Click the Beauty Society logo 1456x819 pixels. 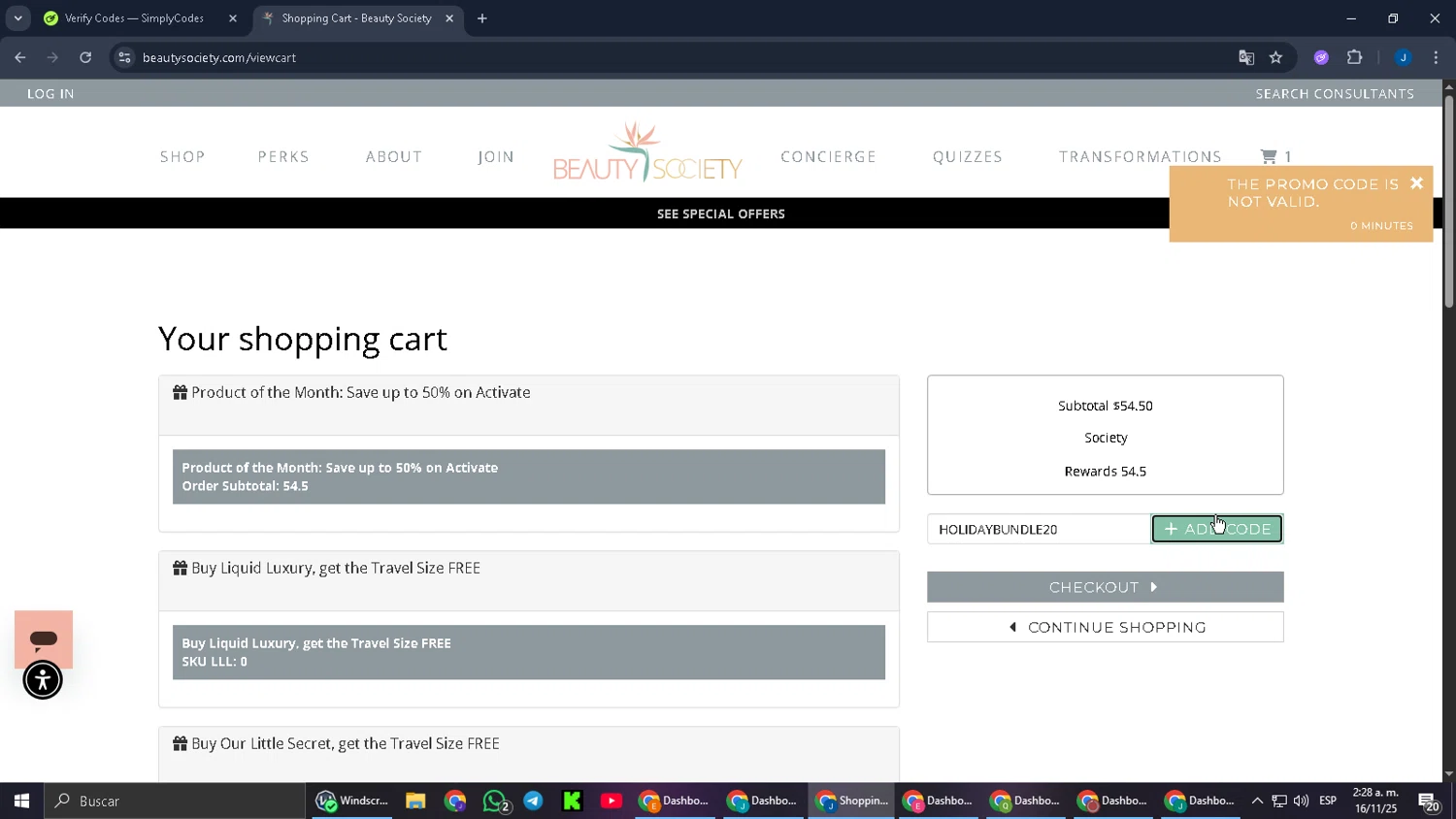tap(647, 152)
